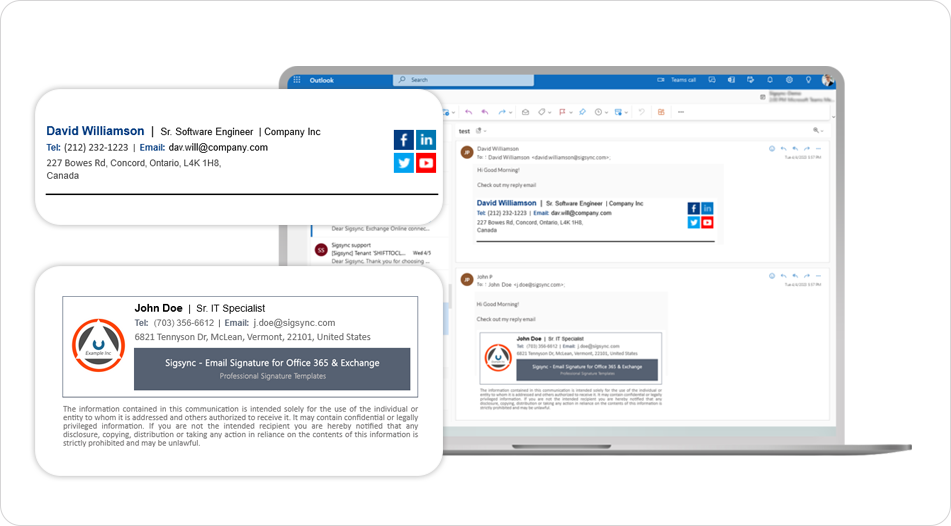This screenshot has width=951, height=526.
Task: Expand the flag options dropdown in toolbar
Action: [x=570, y=112]
